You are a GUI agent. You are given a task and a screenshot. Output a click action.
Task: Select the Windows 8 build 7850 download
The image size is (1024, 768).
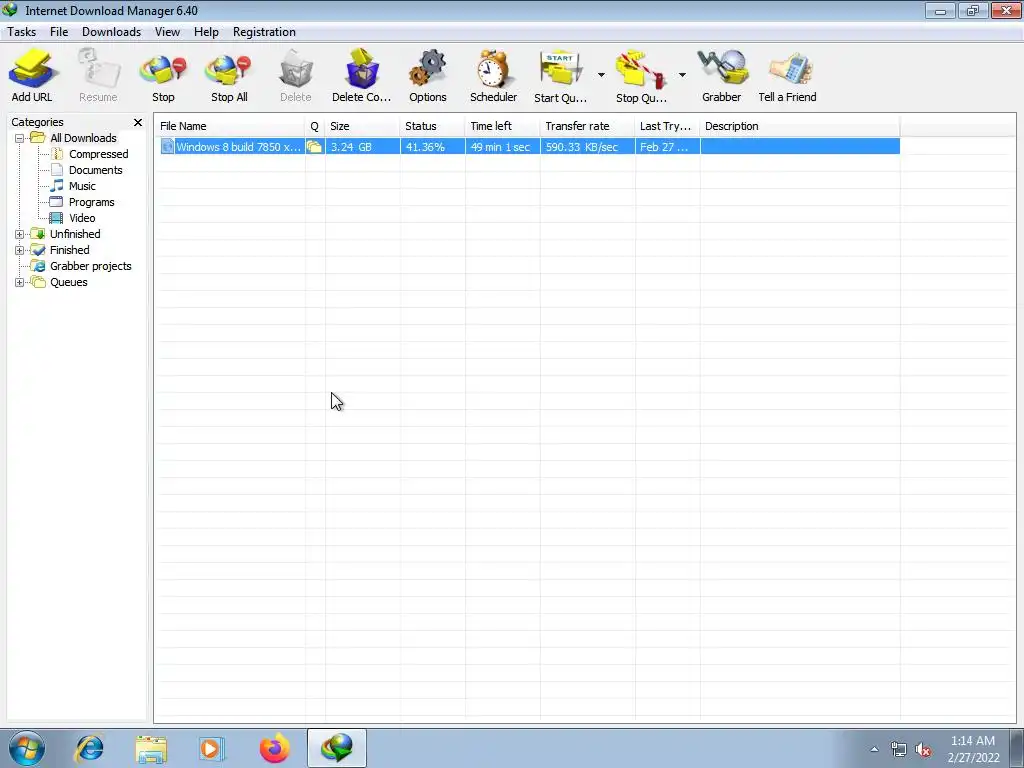(x=238, y=147)
